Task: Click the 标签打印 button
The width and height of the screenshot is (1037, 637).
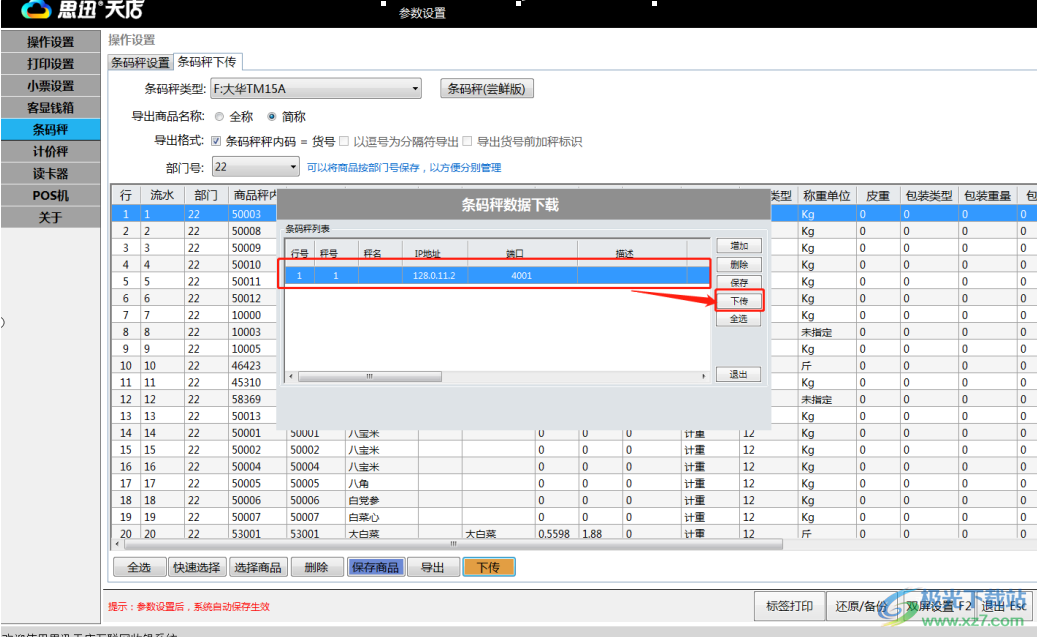Action: [x=790, y=606]
